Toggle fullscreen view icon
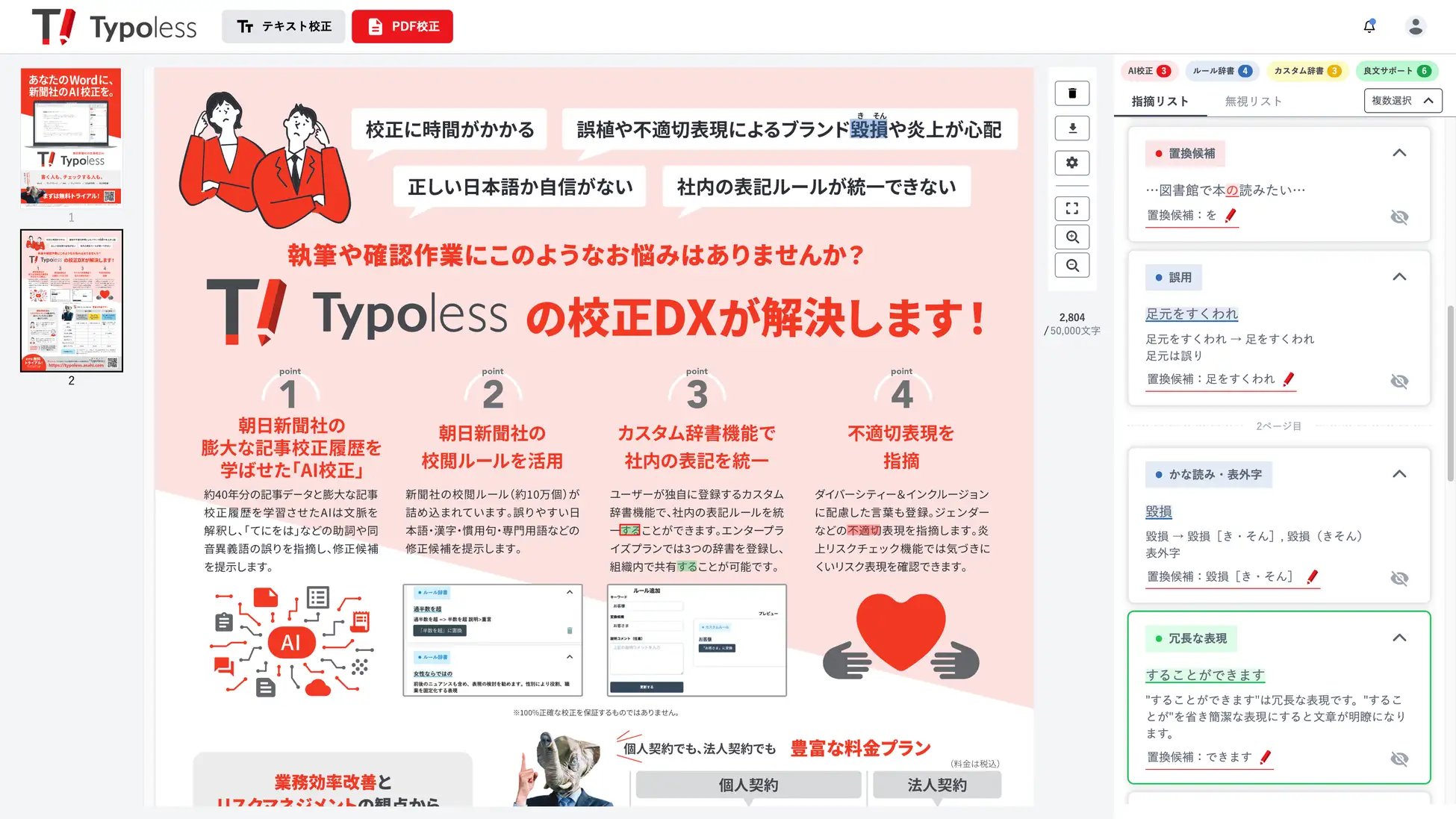Viewport: 1456px width, 819px height. click(1072, 208)
